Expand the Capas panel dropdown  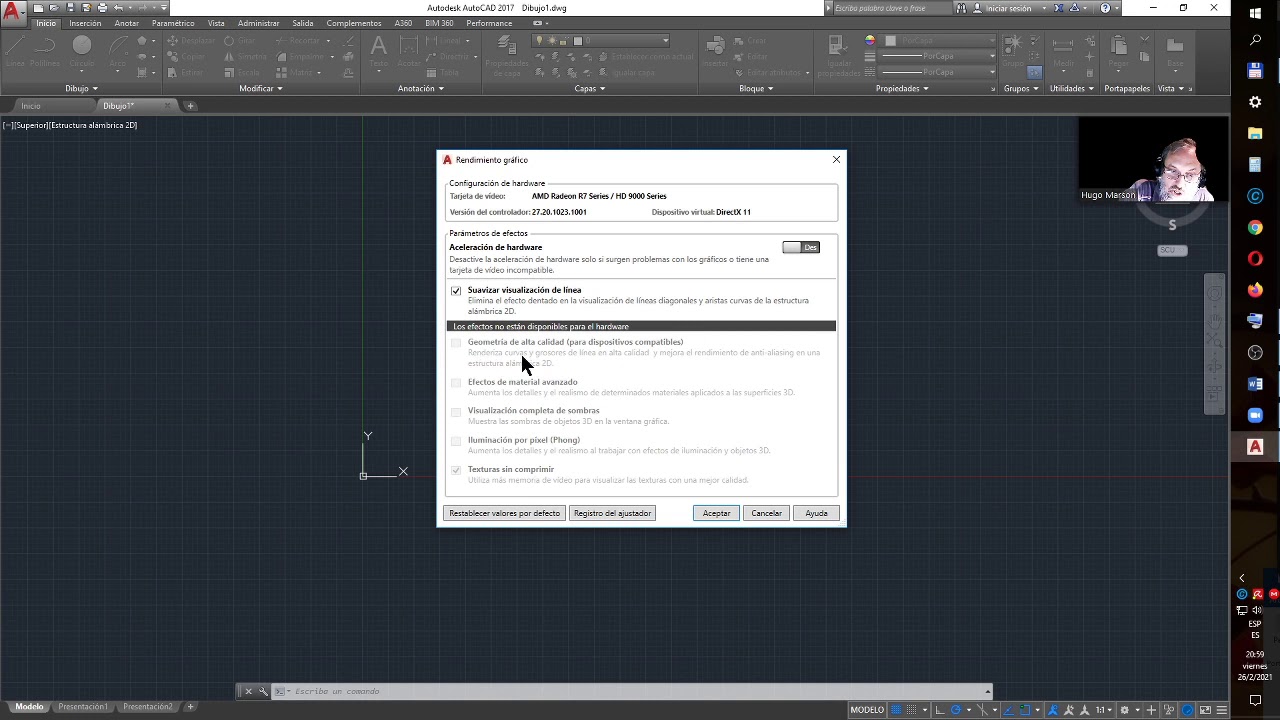pyautogui.click(x=589, y=88)
